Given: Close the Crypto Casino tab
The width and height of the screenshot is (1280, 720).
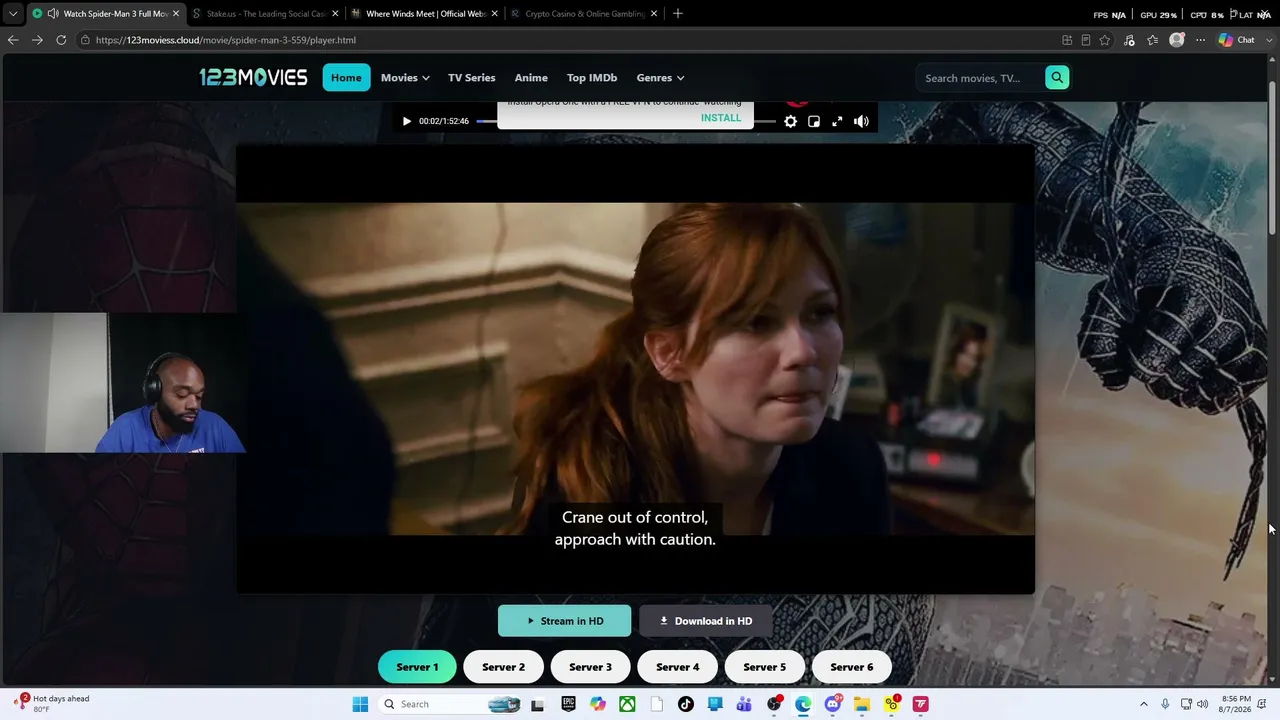Looking at the screenshot, I should [x=653, y=14].
